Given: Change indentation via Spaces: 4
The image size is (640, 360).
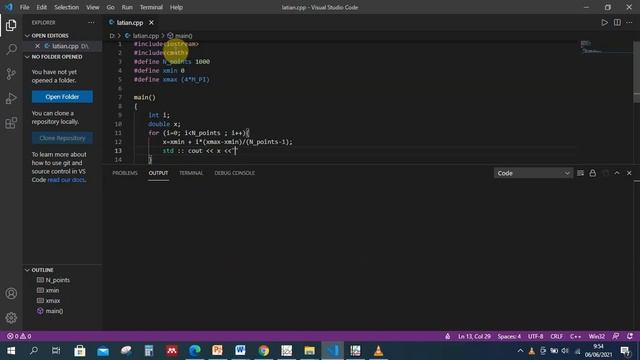Looking at the screenshot, I should (x=509, y=336).
